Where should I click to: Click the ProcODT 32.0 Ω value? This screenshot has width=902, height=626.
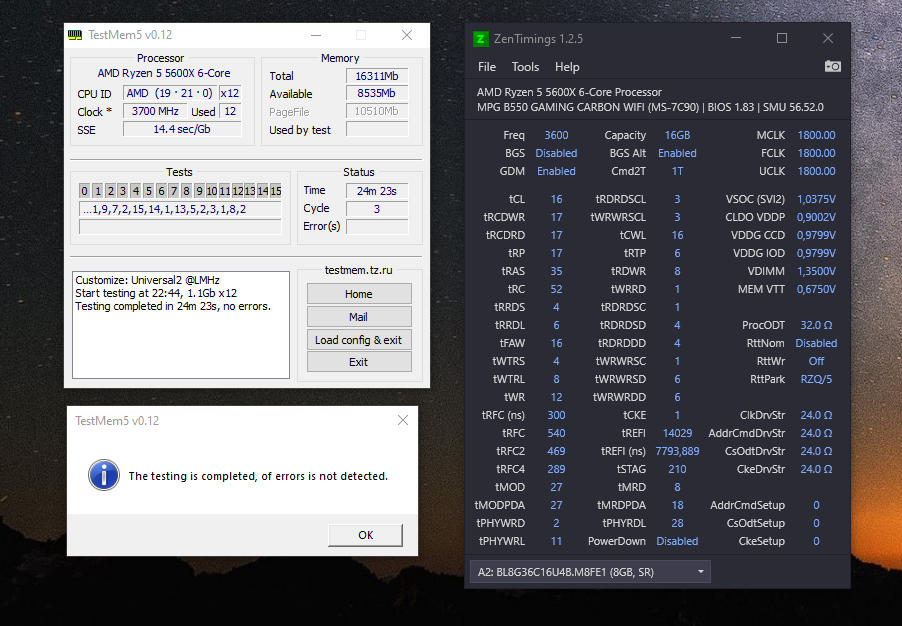pyautogui.click(x=816, y=325)
